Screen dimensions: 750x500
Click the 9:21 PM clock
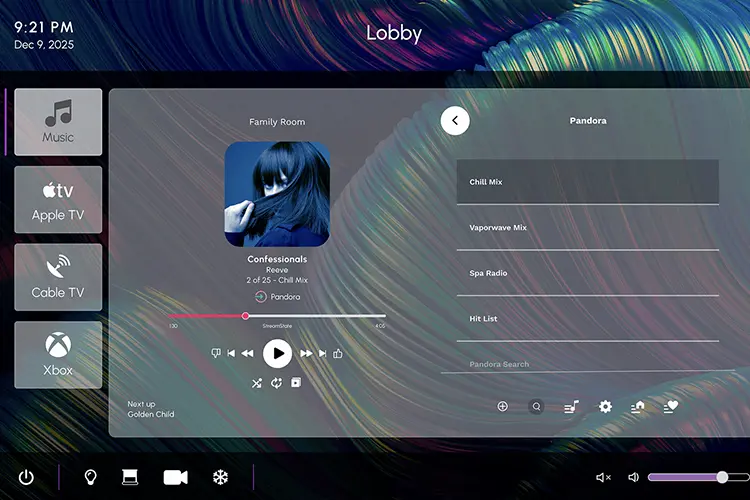coord(44,27)
